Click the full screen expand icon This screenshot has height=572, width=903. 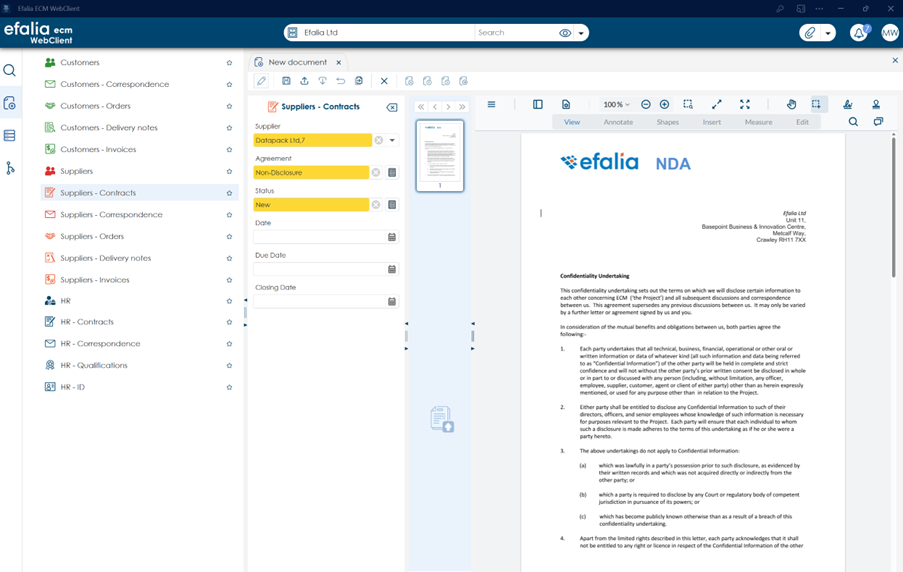pos(745,104)
